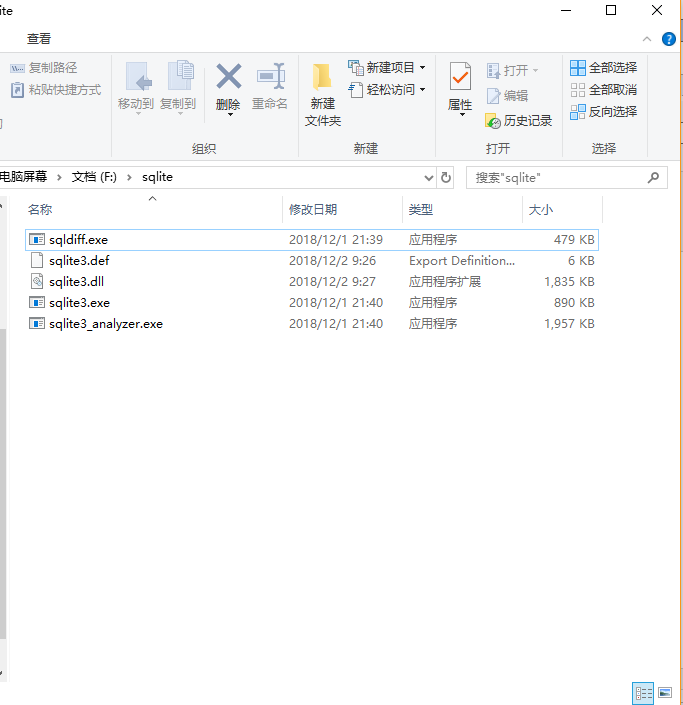Open the Help question mark icon
Viewport: 683px width, 705px height.
coord(669,39)
